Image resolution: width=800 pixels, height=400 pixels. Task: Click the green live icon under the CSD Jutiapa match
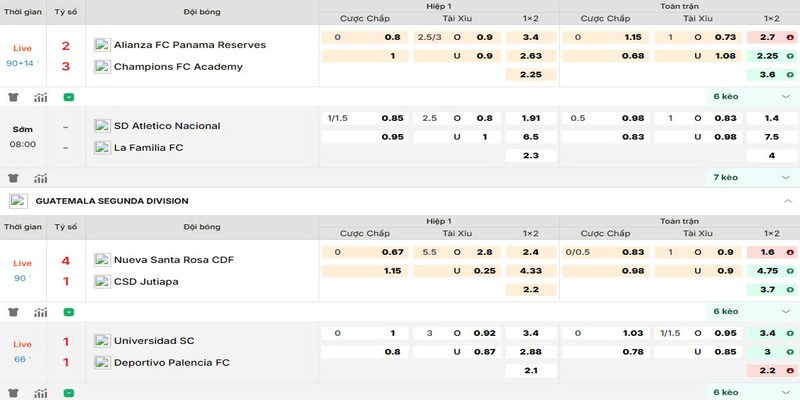(68, 312)
